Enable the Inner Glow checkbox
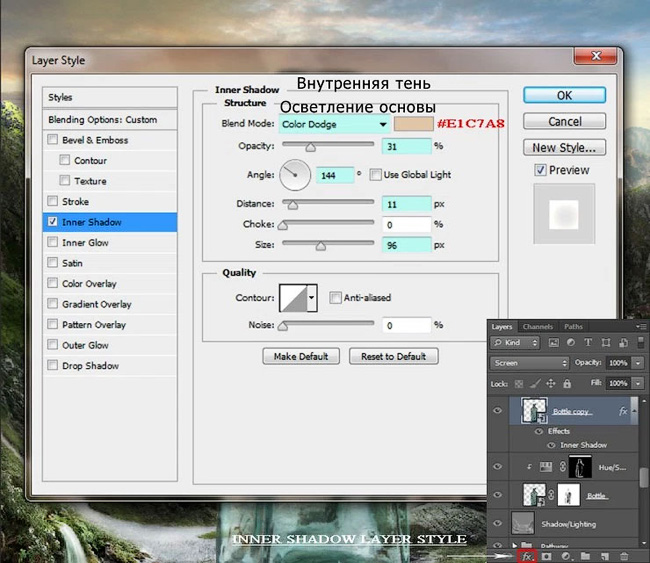This screenshot has width=650, height=563. [x=53, y=242]
